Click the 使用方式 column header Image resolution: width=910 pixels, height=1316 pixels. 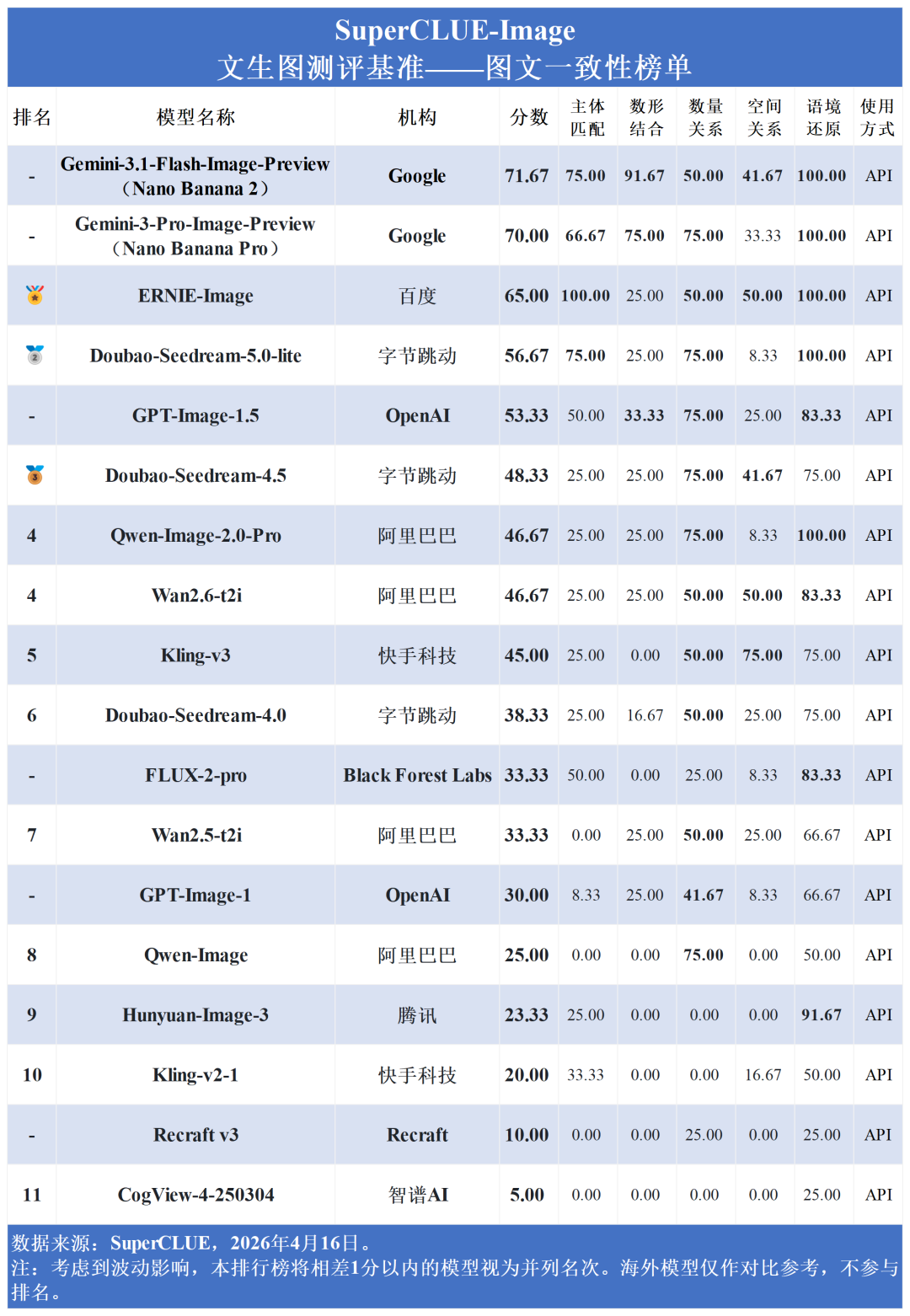(877, 117)
